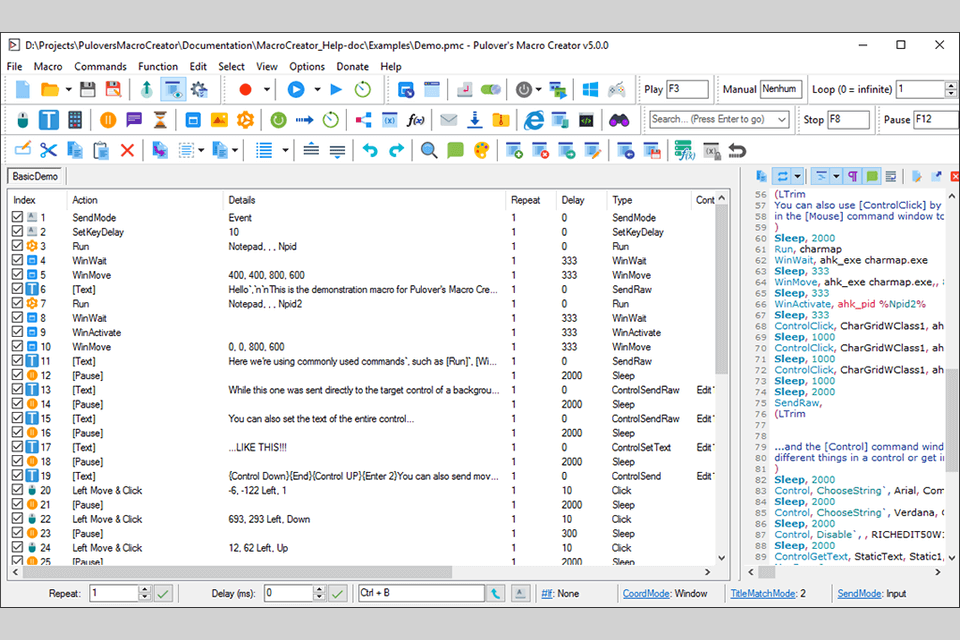Open the orange Pause command icon

[x=108, y=119]
